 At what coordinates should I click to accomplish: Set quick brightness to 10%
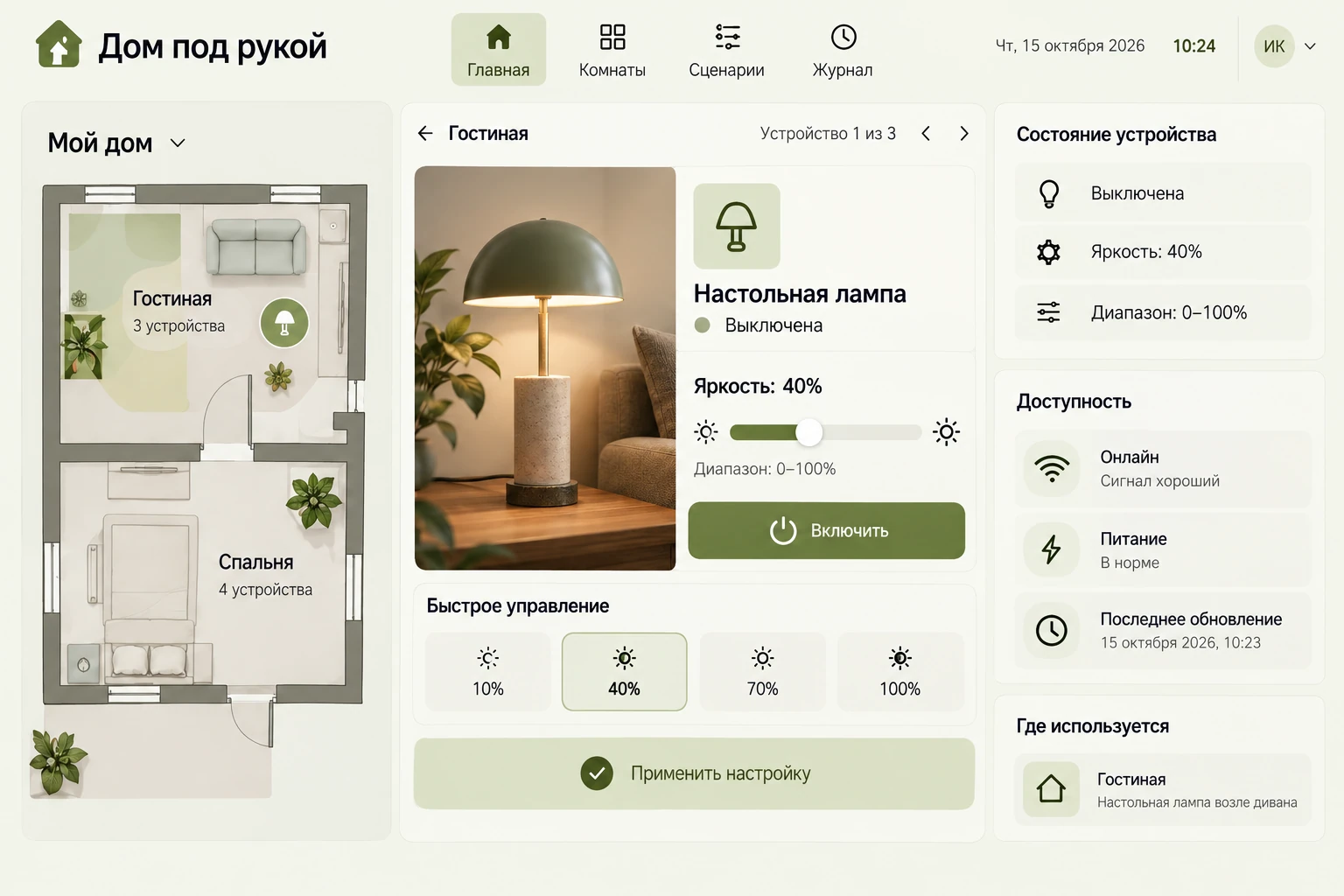click(x=488, y=671)
